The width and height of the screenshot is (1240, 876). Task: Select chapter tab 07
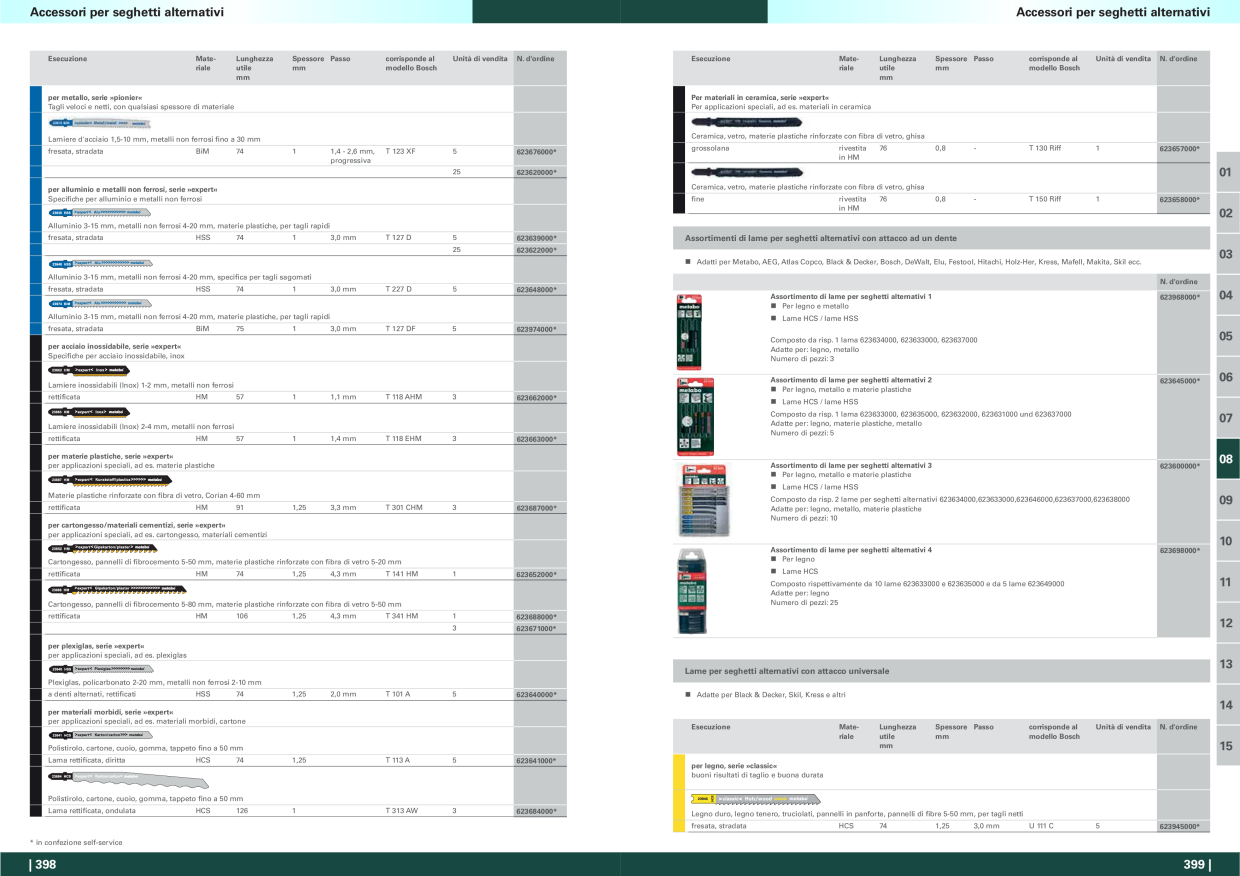coord(1227,418)
